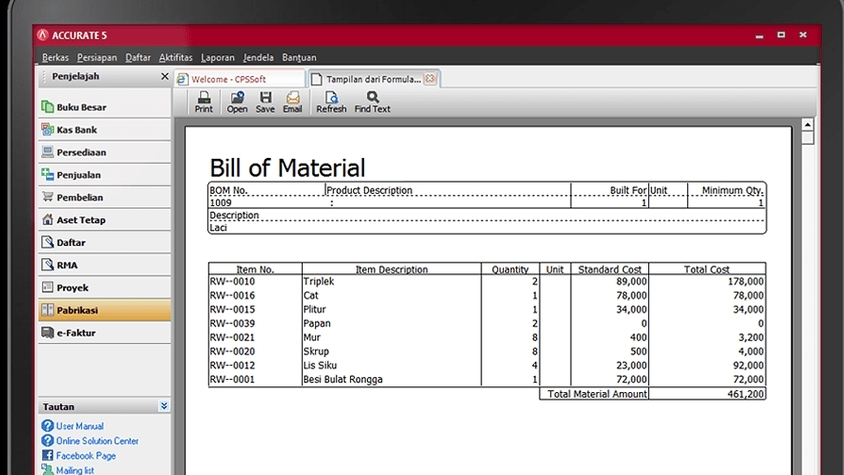Click the Bill of Material heading
The width and height of the screenshot is (844, 475).
tap(287, 167)
